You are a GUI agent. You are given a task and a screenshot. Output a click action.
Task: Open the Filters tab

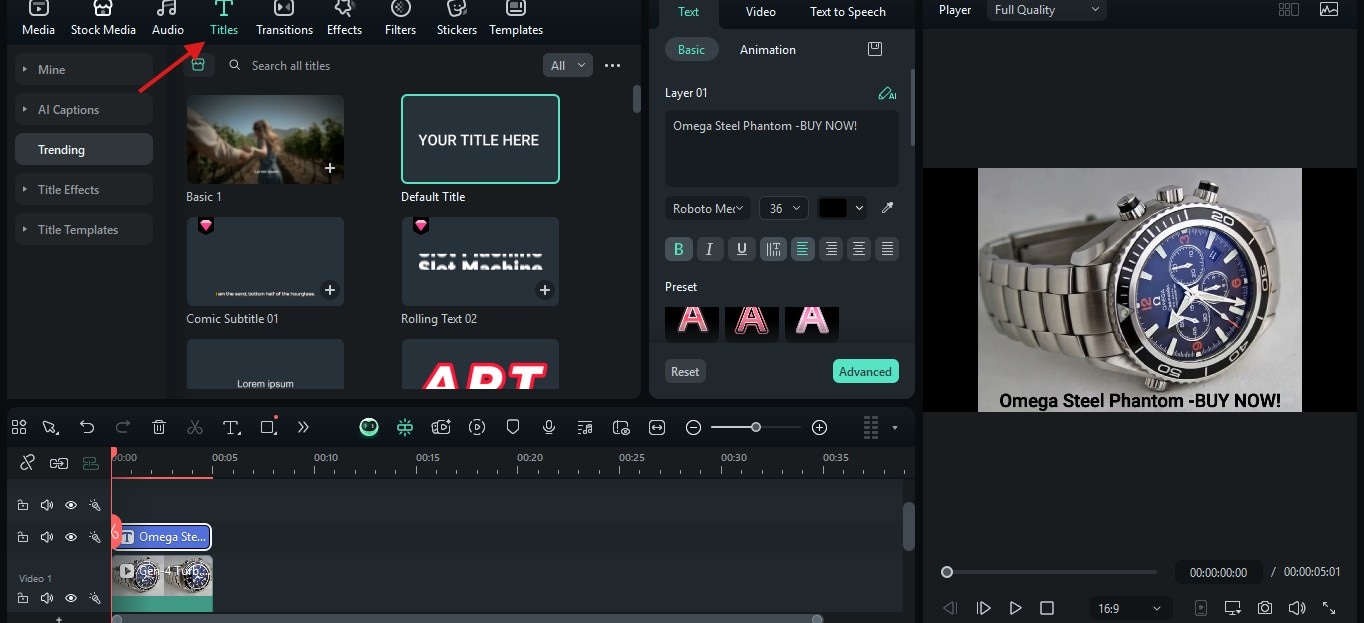400,19
